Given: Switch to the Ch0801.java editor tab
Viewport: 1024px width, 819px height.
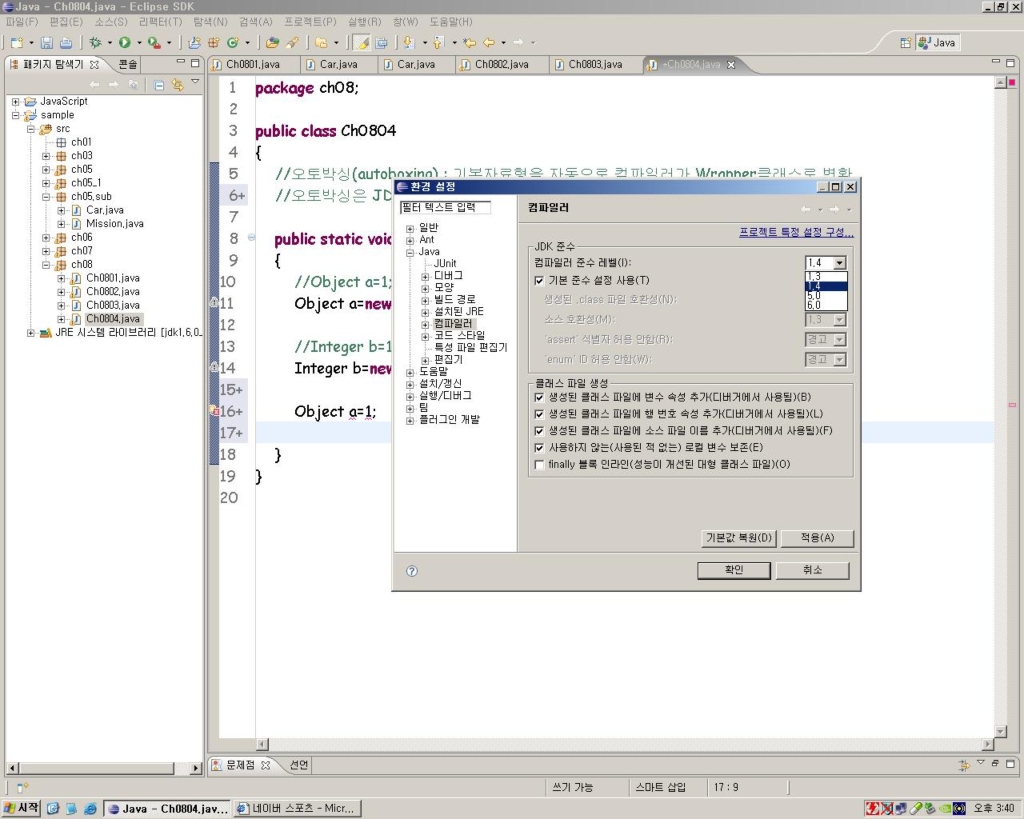Looking at the screenshot, I should click(253, 64).
